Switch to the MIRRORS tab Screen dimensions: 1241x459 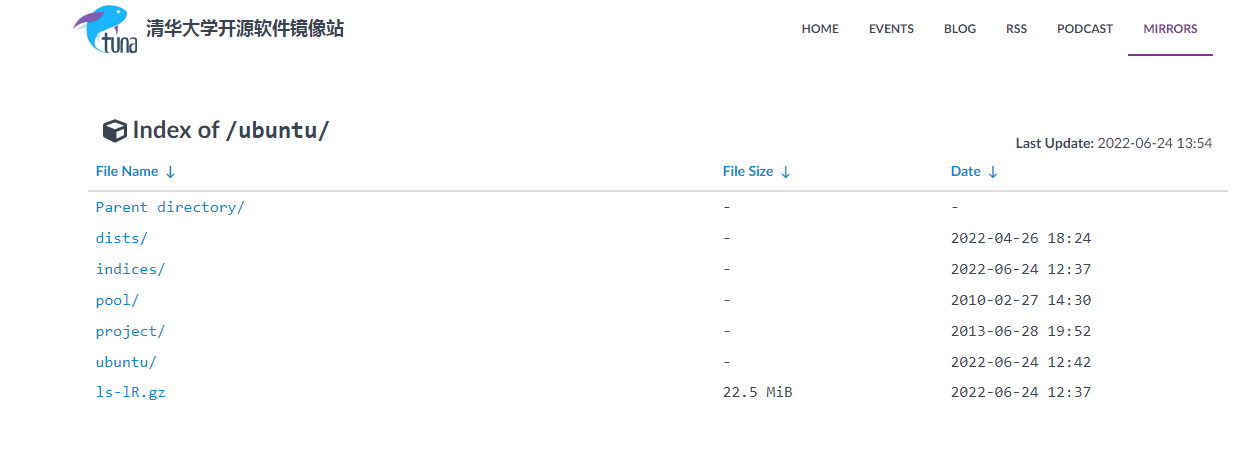1170,29
